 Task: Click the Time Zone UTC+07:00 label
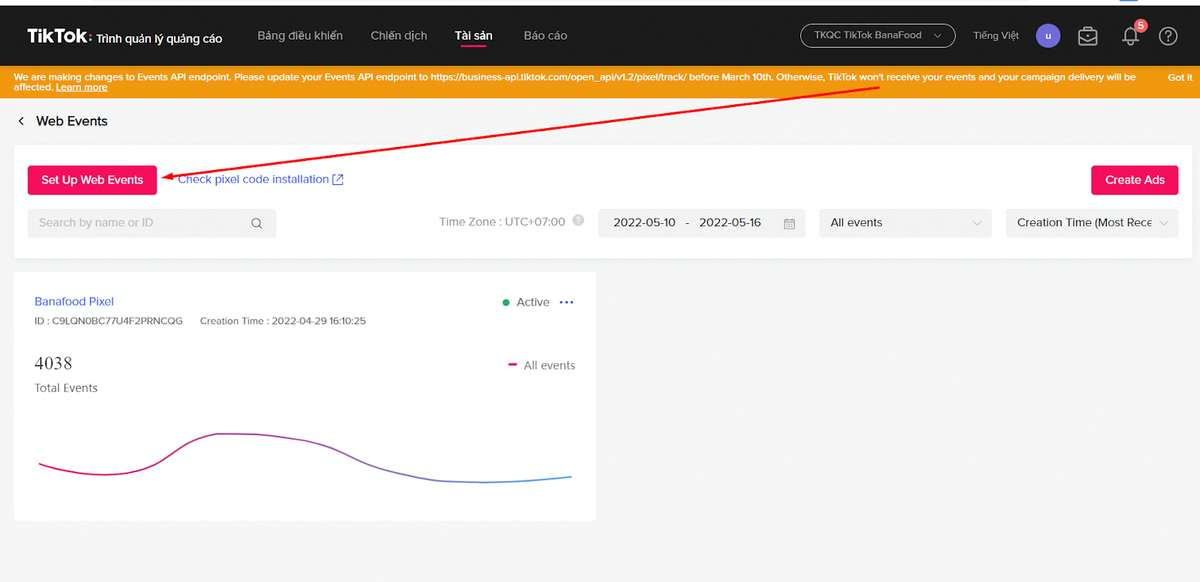pyautogui.click(x=502, y=222)
